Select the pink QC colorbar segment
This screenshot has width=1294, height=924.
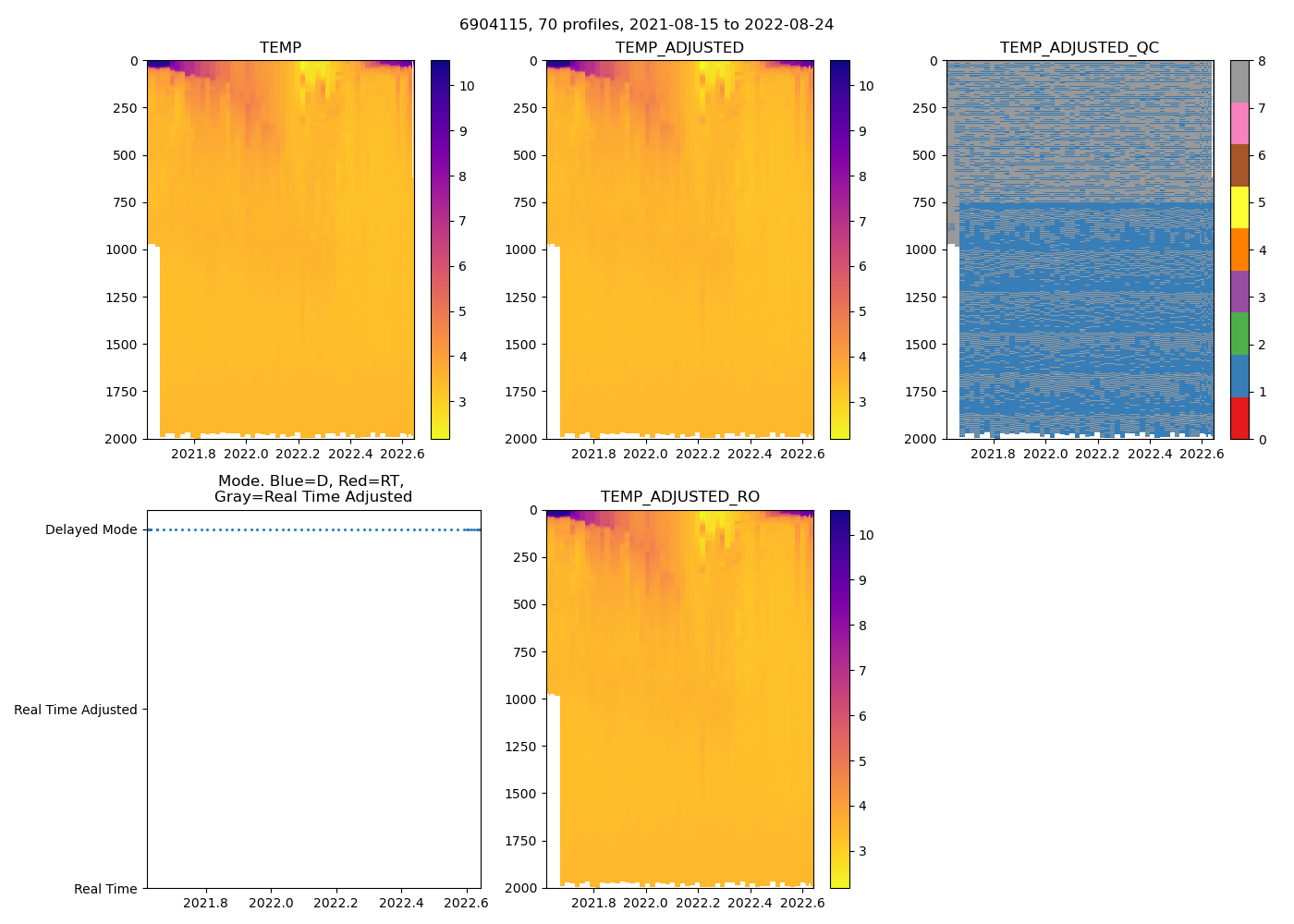point(1239,123)
